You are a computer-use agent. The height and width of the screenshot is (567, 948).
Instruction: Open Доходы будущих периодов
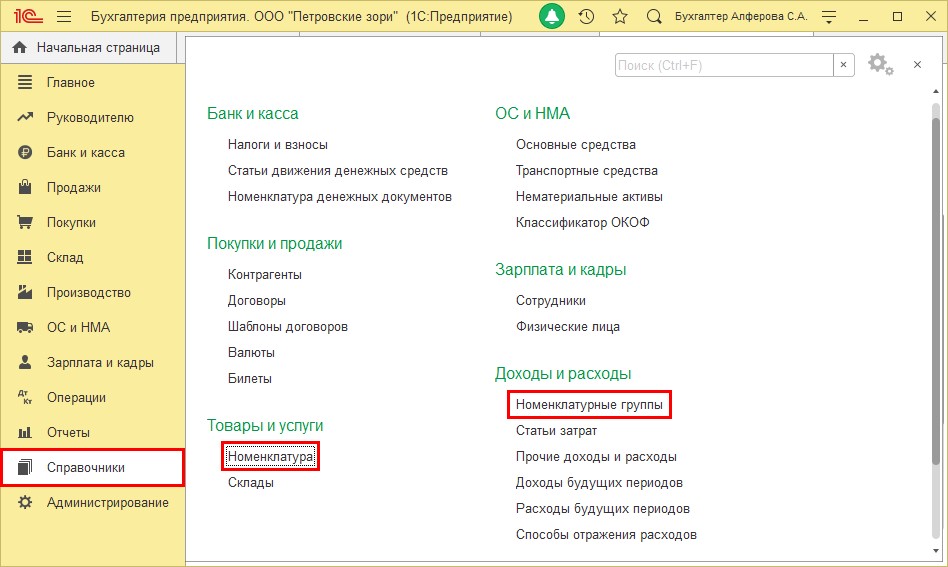599,483
